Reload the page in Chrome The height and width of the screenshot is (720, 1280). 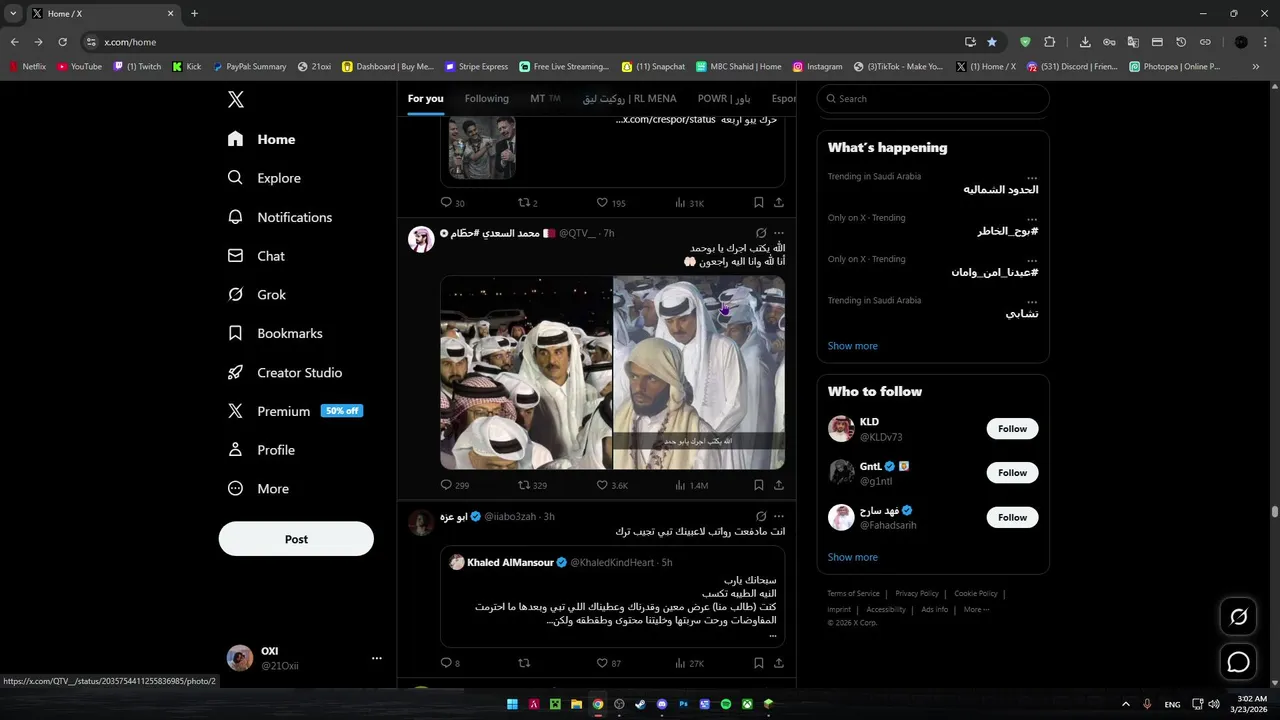(62, 42)
